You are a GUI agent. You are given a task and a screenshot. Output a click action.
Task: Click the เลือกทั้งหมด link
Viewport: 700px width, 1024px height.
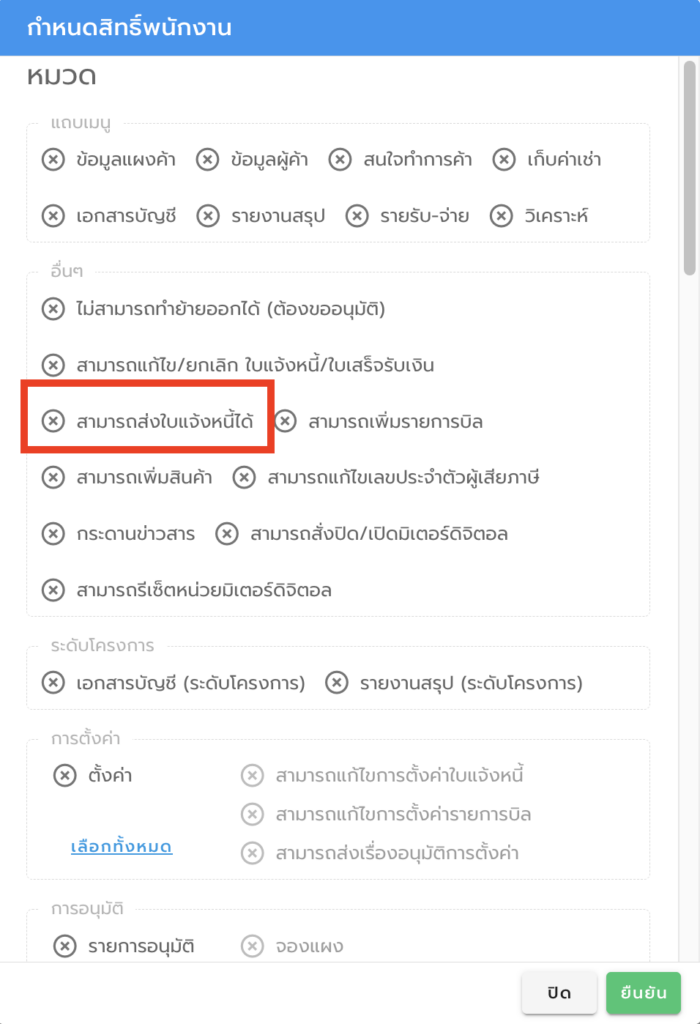pos(121,847)
